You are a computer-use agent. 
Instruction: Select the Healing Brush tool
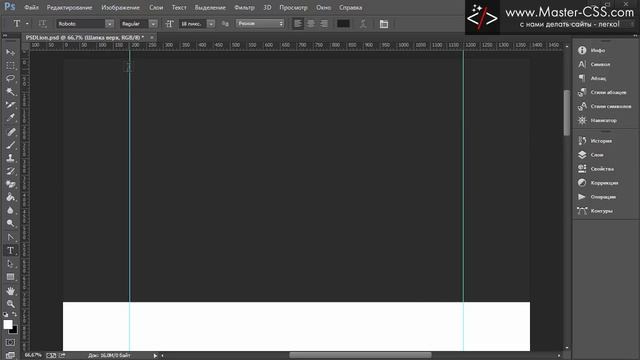click(x=11, y=132)
